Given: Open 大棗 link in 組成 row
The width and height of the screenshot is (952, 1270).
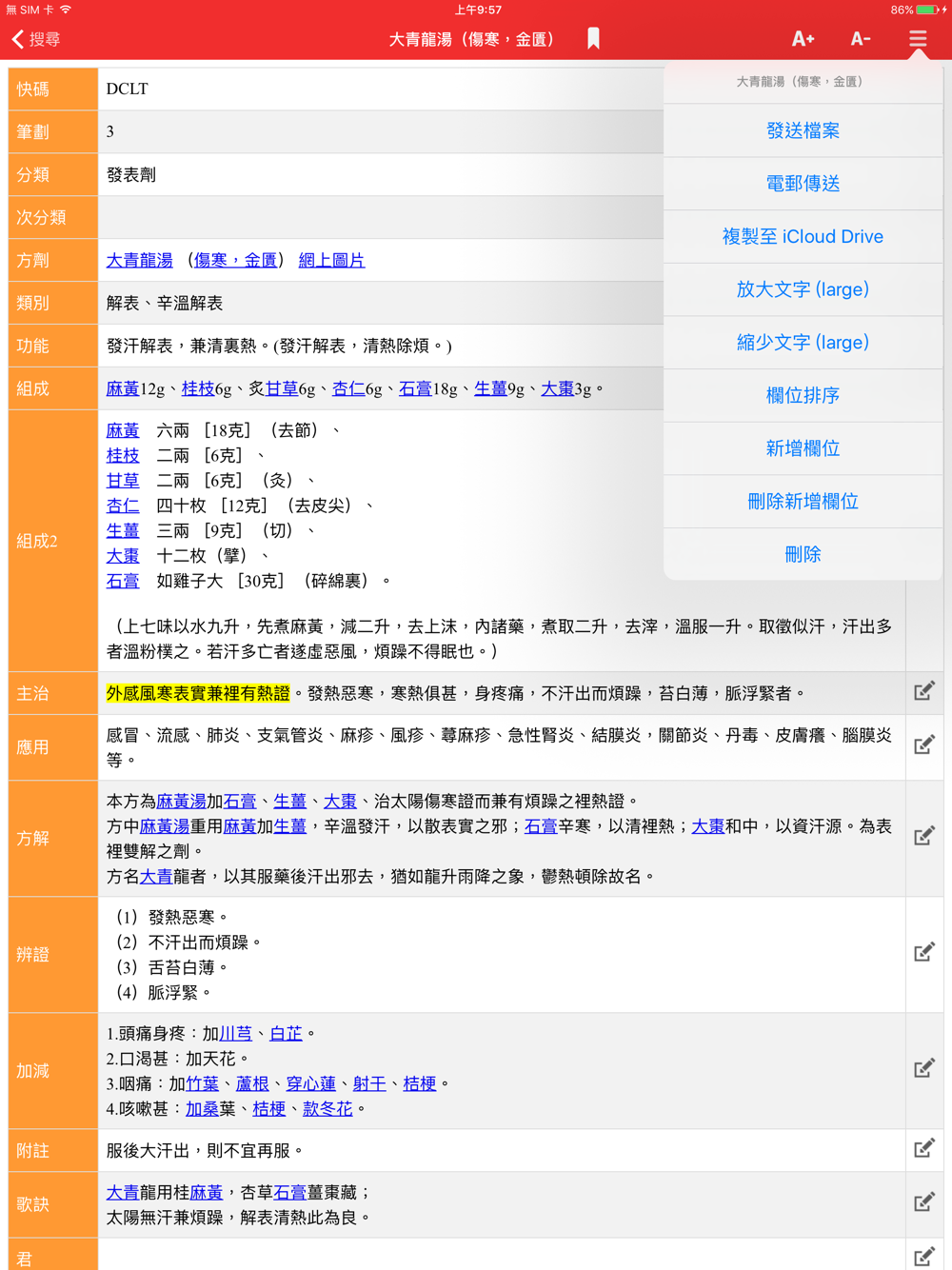Looking at the screenshot, I should 557,388.
